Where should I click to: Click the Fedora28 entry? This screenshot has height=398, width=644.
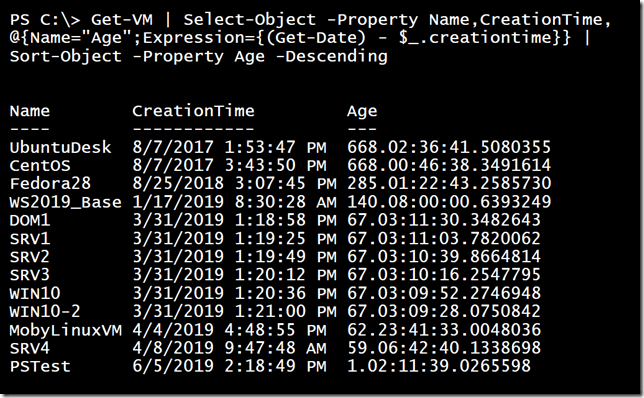50,184
